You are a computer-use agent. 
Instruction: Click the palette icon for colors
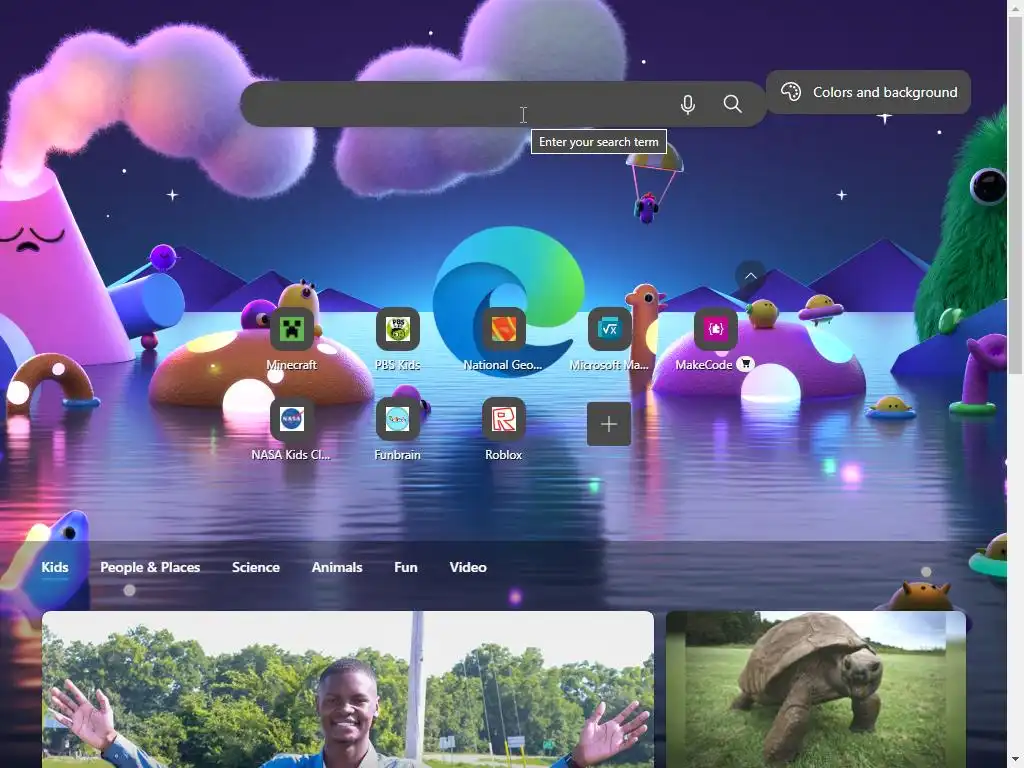[x=791, y=92]
